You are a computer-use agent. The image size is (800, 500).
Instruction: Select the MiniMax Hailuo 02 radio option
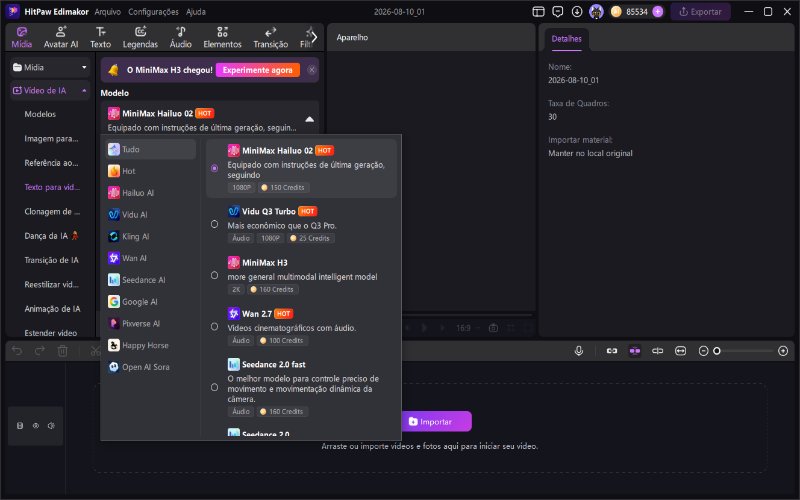214,168
